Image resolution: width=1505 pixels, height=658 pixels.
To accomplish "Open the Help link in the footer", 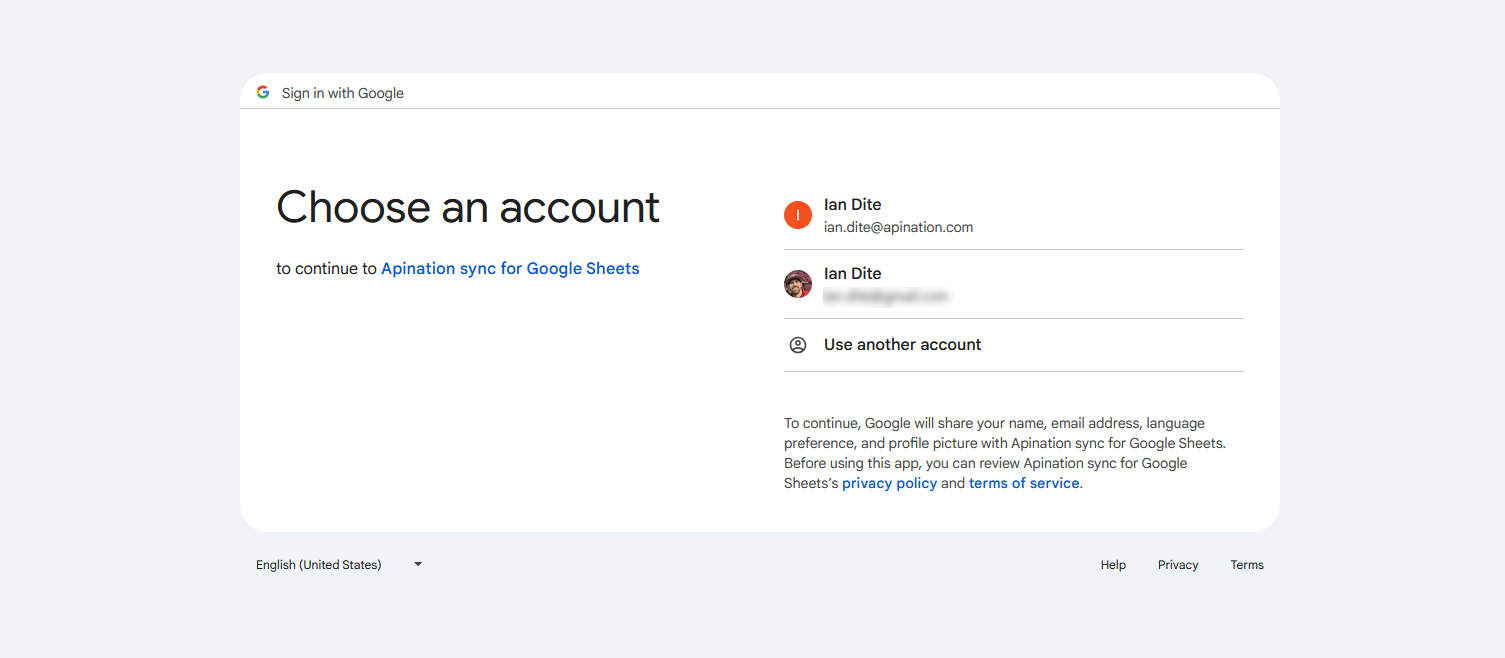I will 1113,565.
